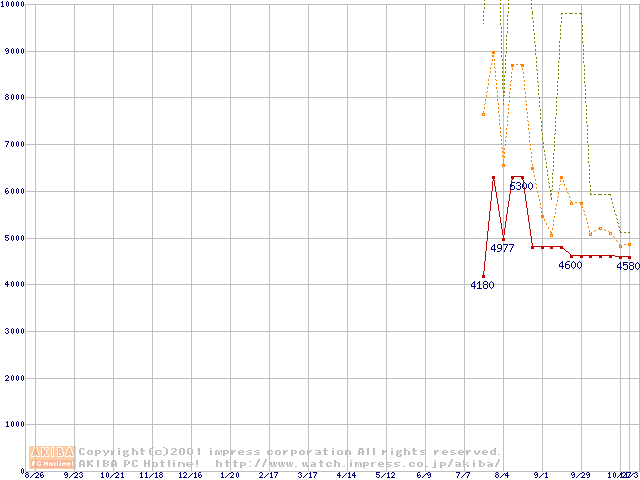
Task: Click the 10000 value on the y-axis
Action: click(x=12, y=4)
